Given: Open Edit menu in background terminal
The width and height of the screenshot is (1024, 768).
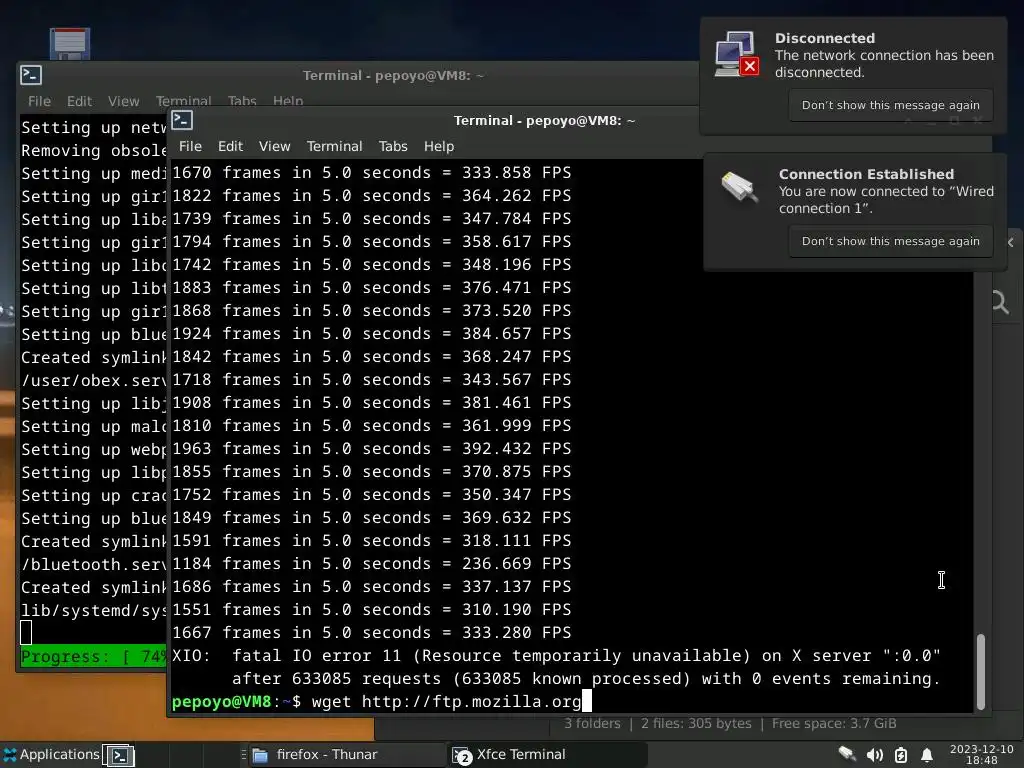Looking at the screenshot, I should point(79,101).
